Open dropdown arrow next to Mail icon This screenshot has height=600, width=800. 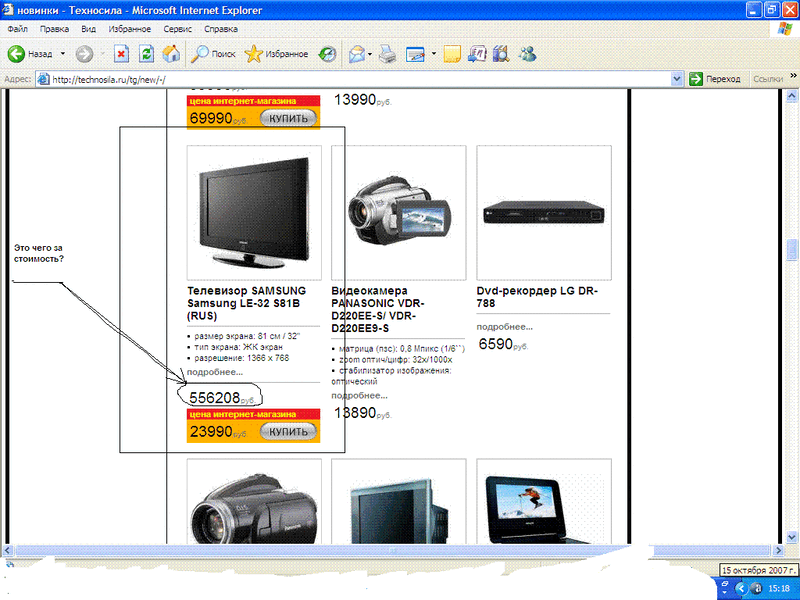(x=370, y=54)
